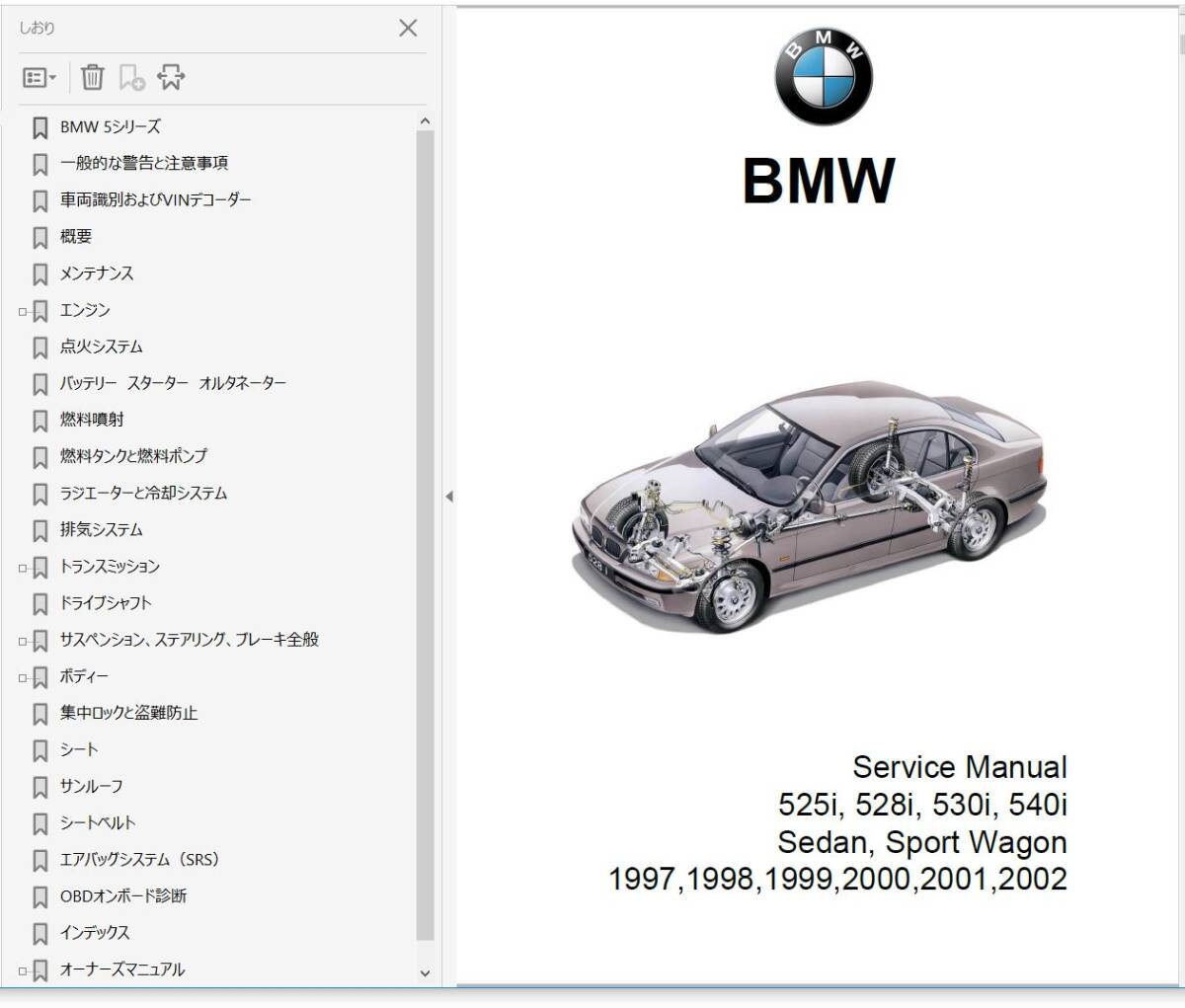Open the ボディー bookmark
Image resolution: width=1185 pixels, height=1008 pixels.
click(x=84, y=676)
